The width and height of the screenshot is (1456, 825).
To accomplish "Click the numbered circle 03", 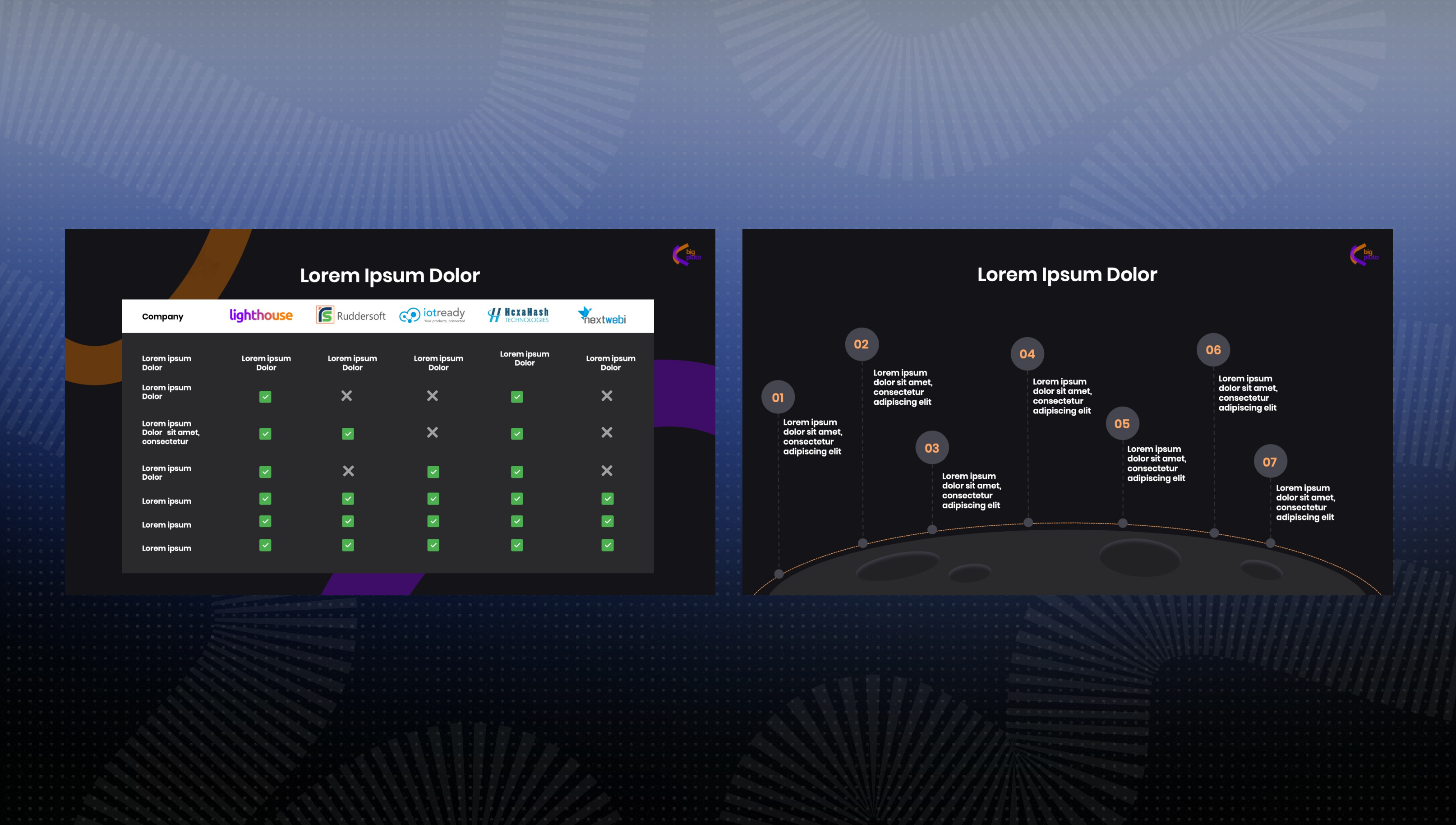I will click(931, 448).
